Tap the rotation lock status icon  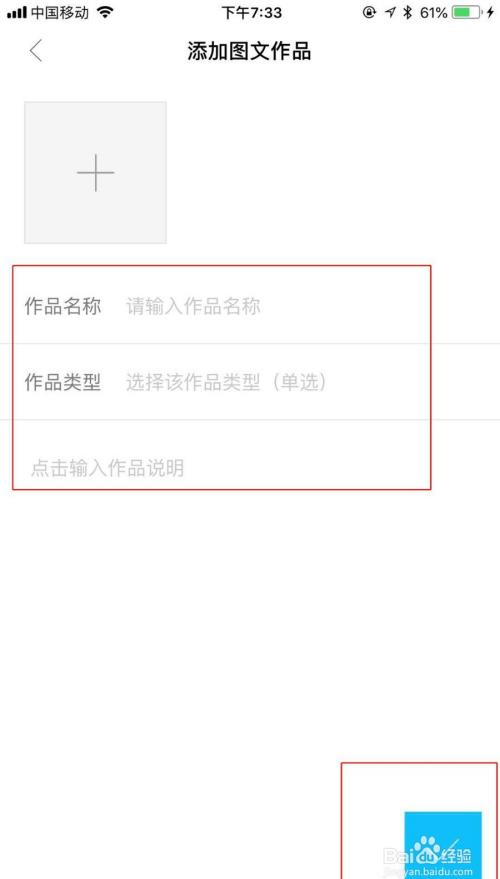369,12
